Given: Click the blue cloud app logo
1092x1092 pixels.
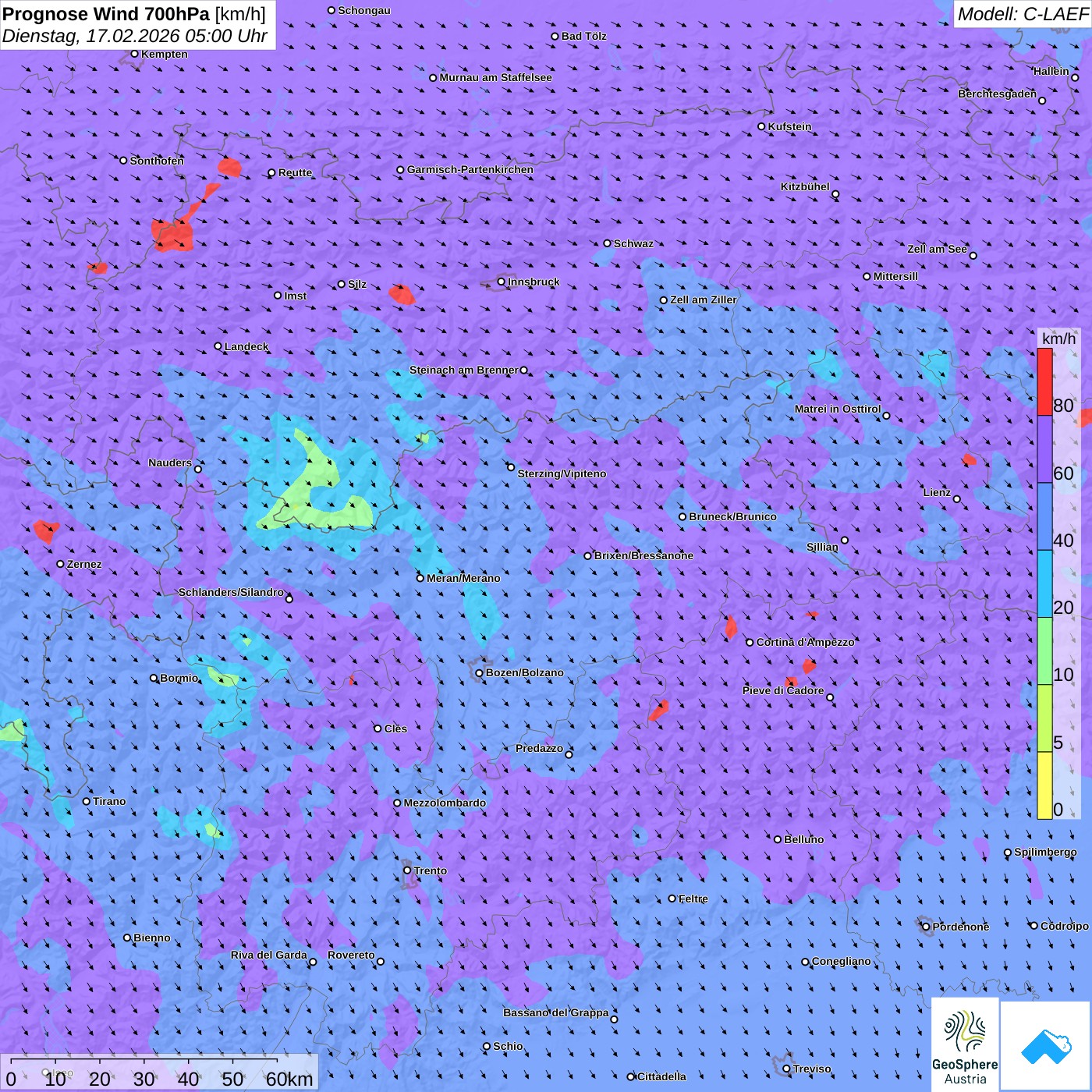Looking at the screenshot, I should coord(1046,1046).
